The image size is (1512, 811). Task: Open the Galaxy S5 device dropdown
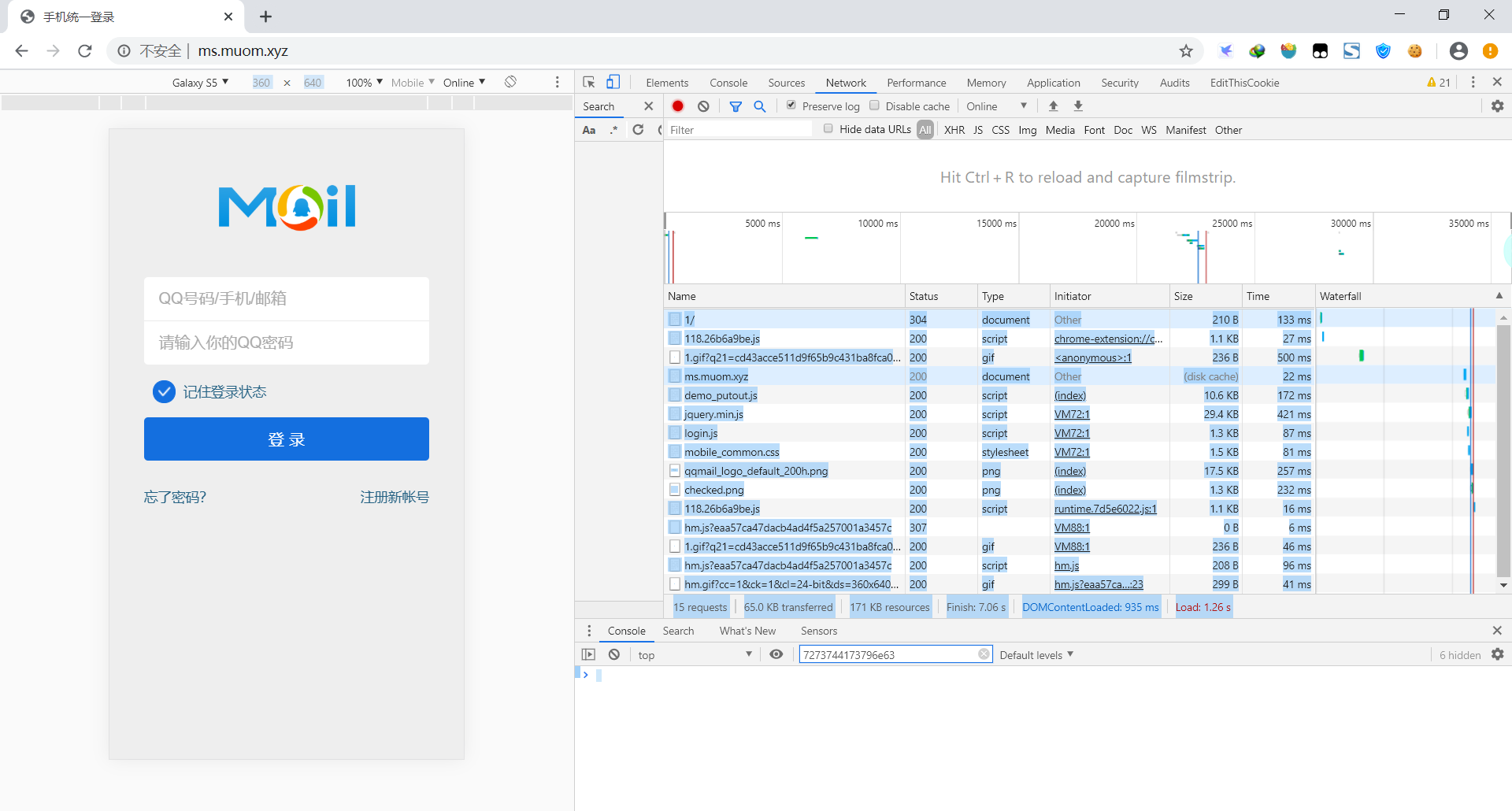click(x=200, y=83)
